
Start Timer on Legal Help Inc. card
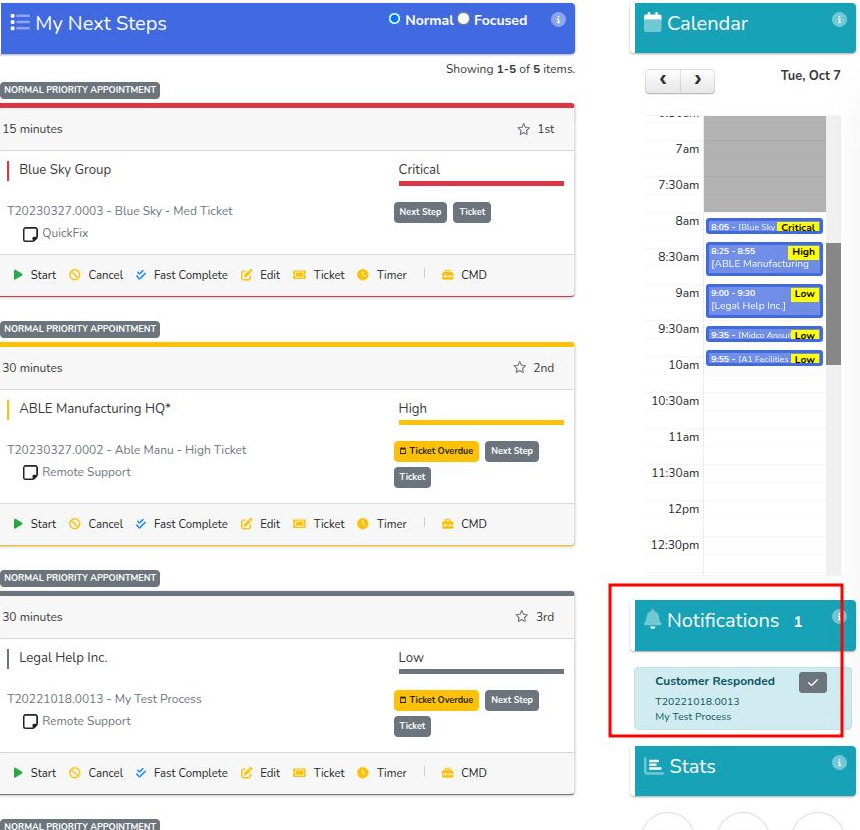click(382, 773)
